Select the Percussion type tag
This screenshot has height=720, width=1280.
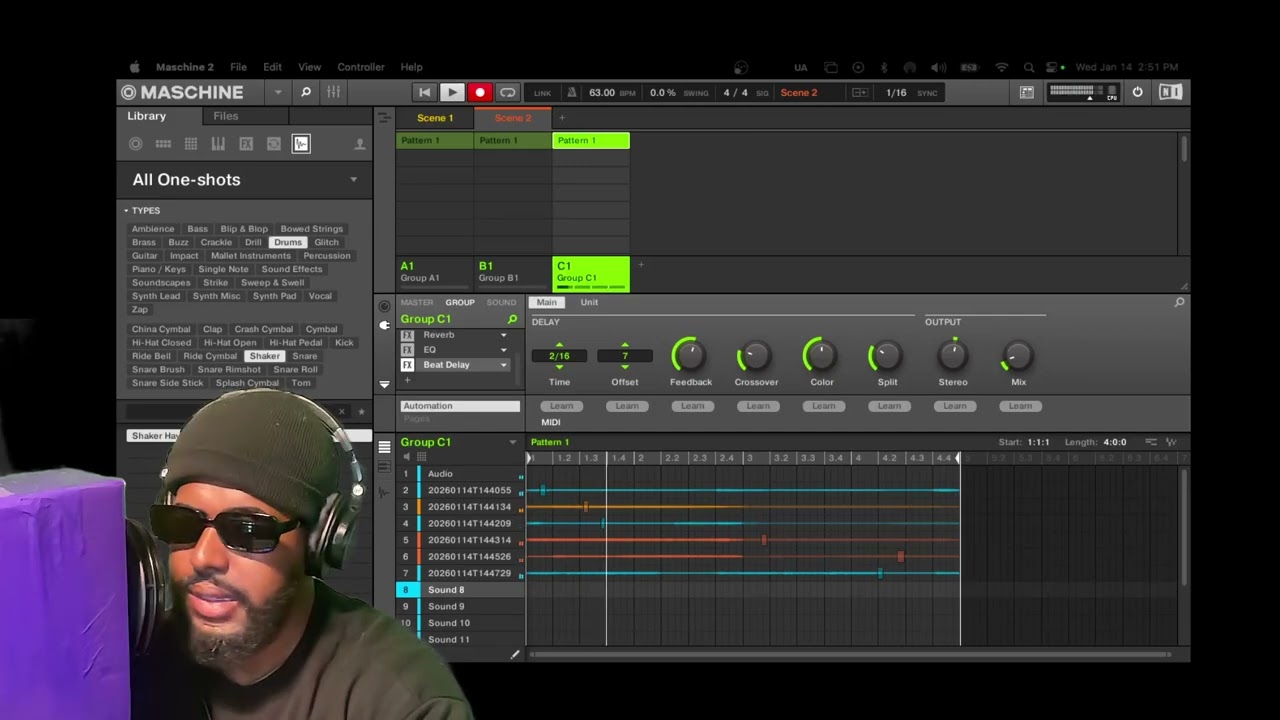[x=327, y=256]
